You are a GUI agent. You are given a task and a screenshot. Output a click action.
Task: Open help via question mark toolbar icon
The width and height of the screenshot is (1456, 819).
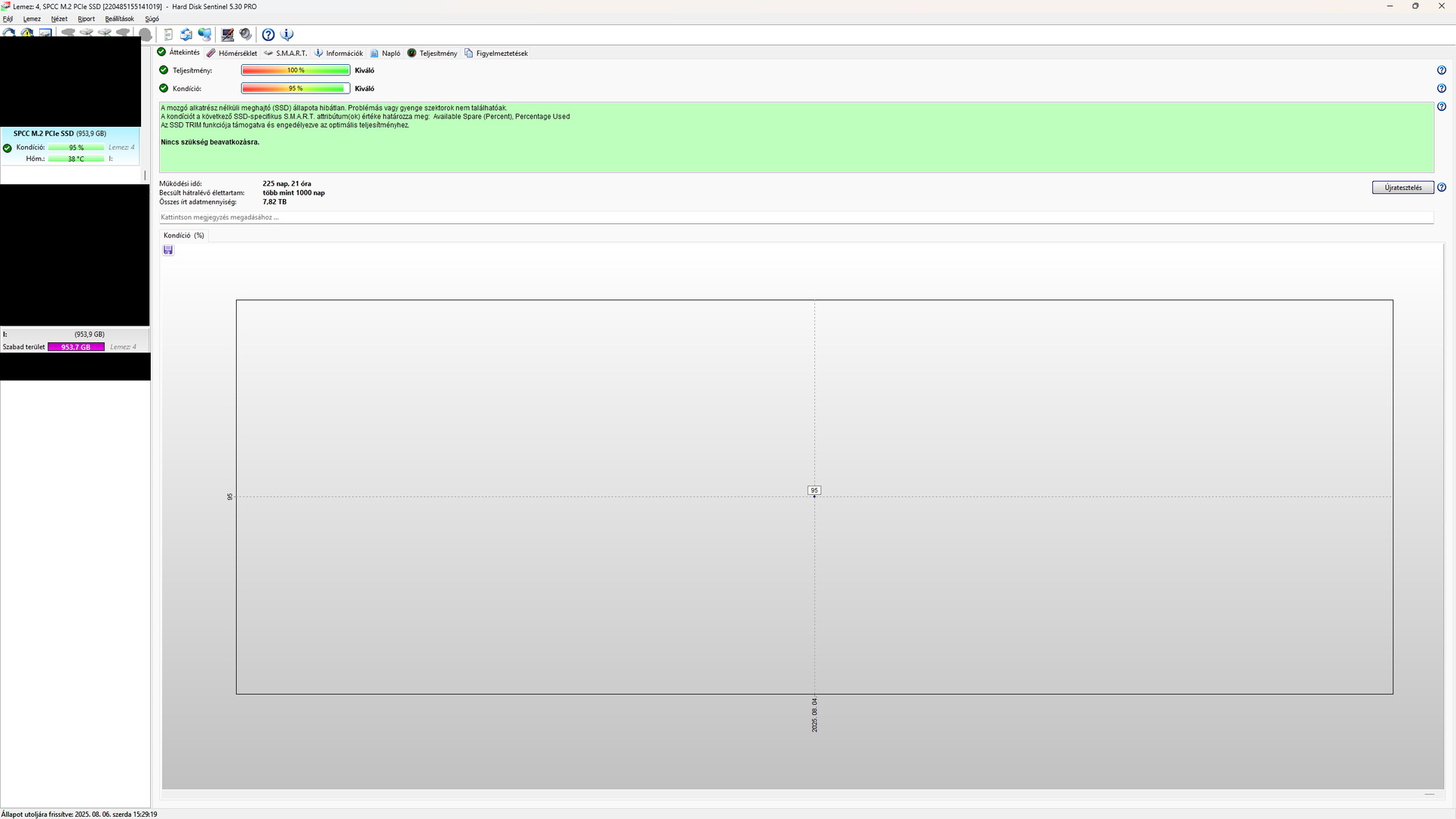(268, 35)
